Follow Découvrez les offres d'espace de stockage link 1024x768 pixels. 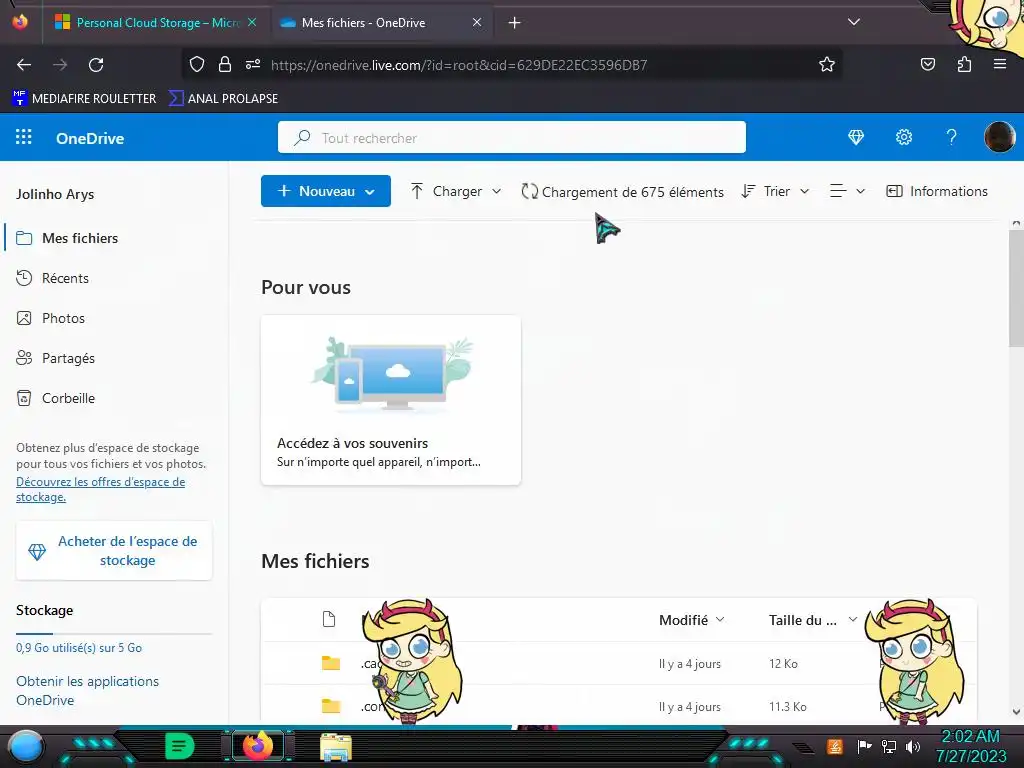point(101,489)
